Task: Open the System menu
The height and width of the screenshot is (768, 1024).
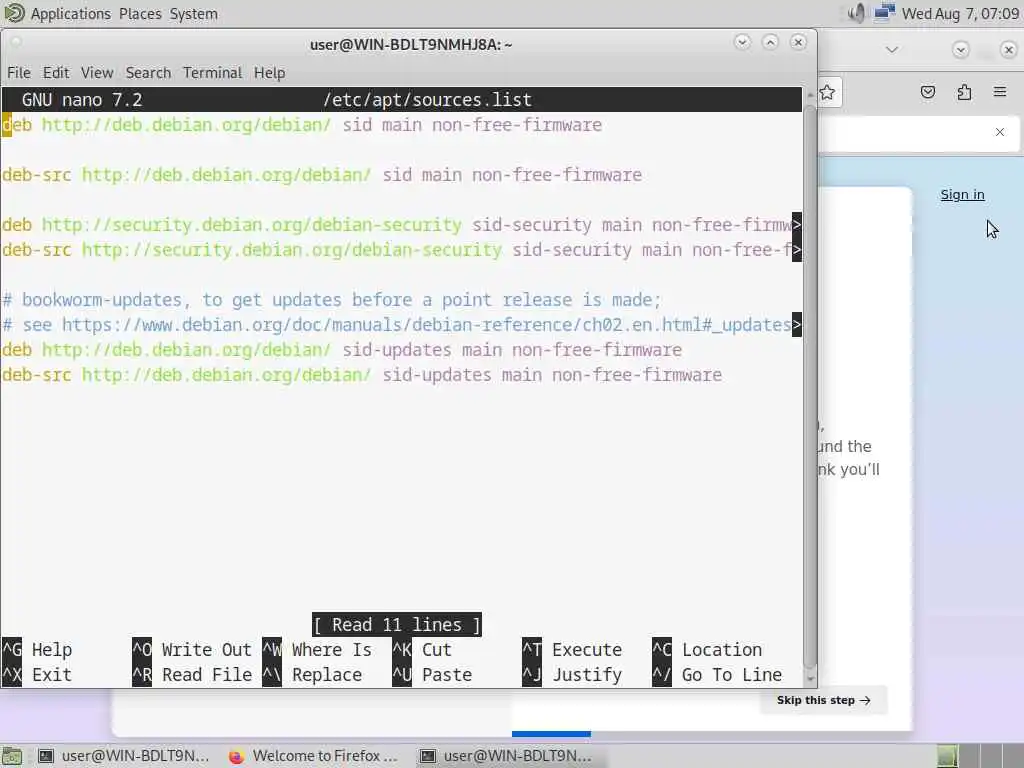Action: pos(194,14)
